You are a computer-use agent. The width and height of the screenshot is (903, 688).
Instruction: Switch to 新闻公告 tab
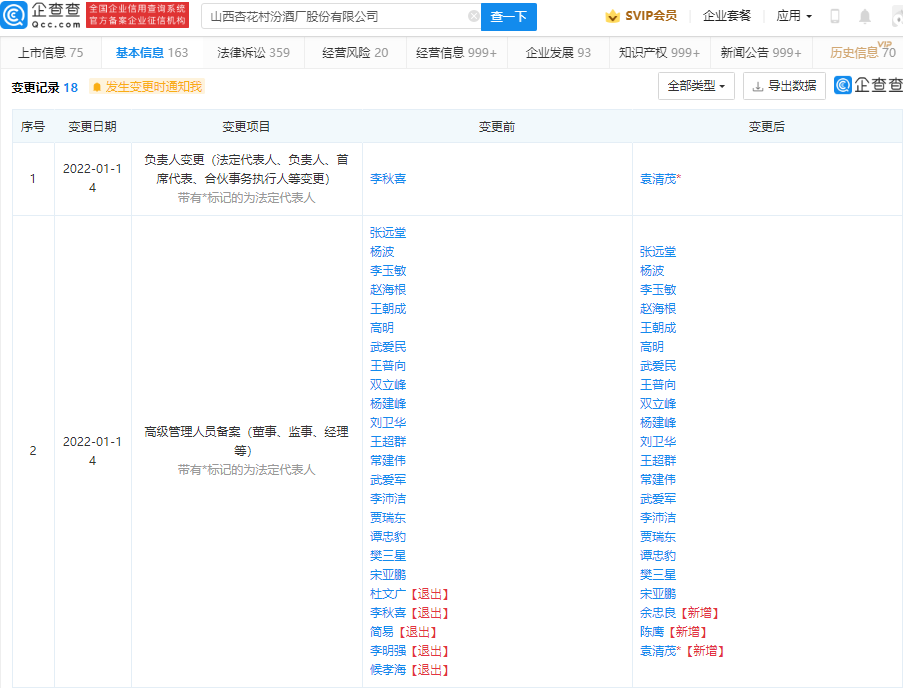(761, 53)
